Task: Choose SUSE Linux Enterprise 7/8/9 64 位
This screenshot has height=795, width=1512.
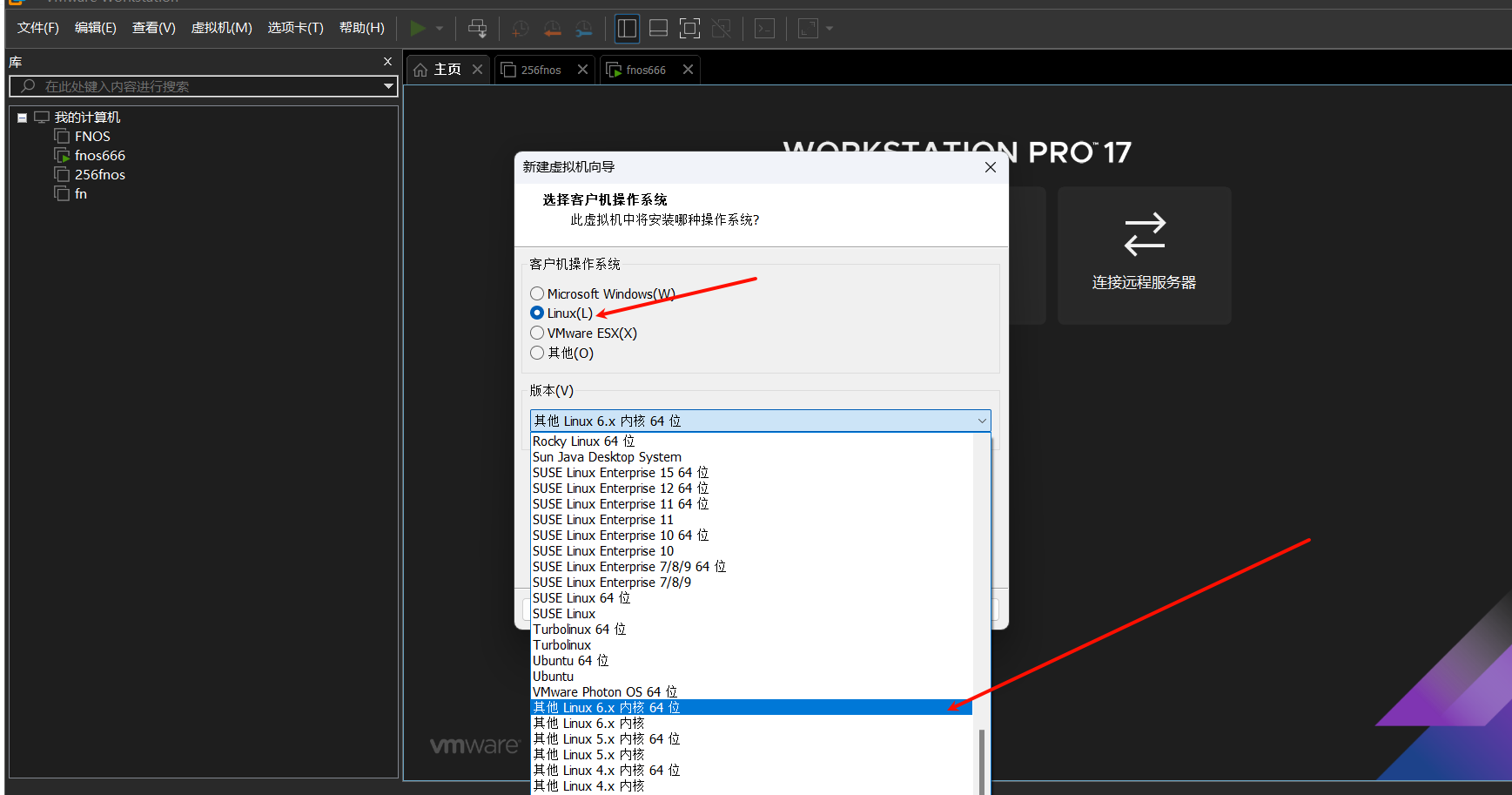Action: click(x=751, y=567)
